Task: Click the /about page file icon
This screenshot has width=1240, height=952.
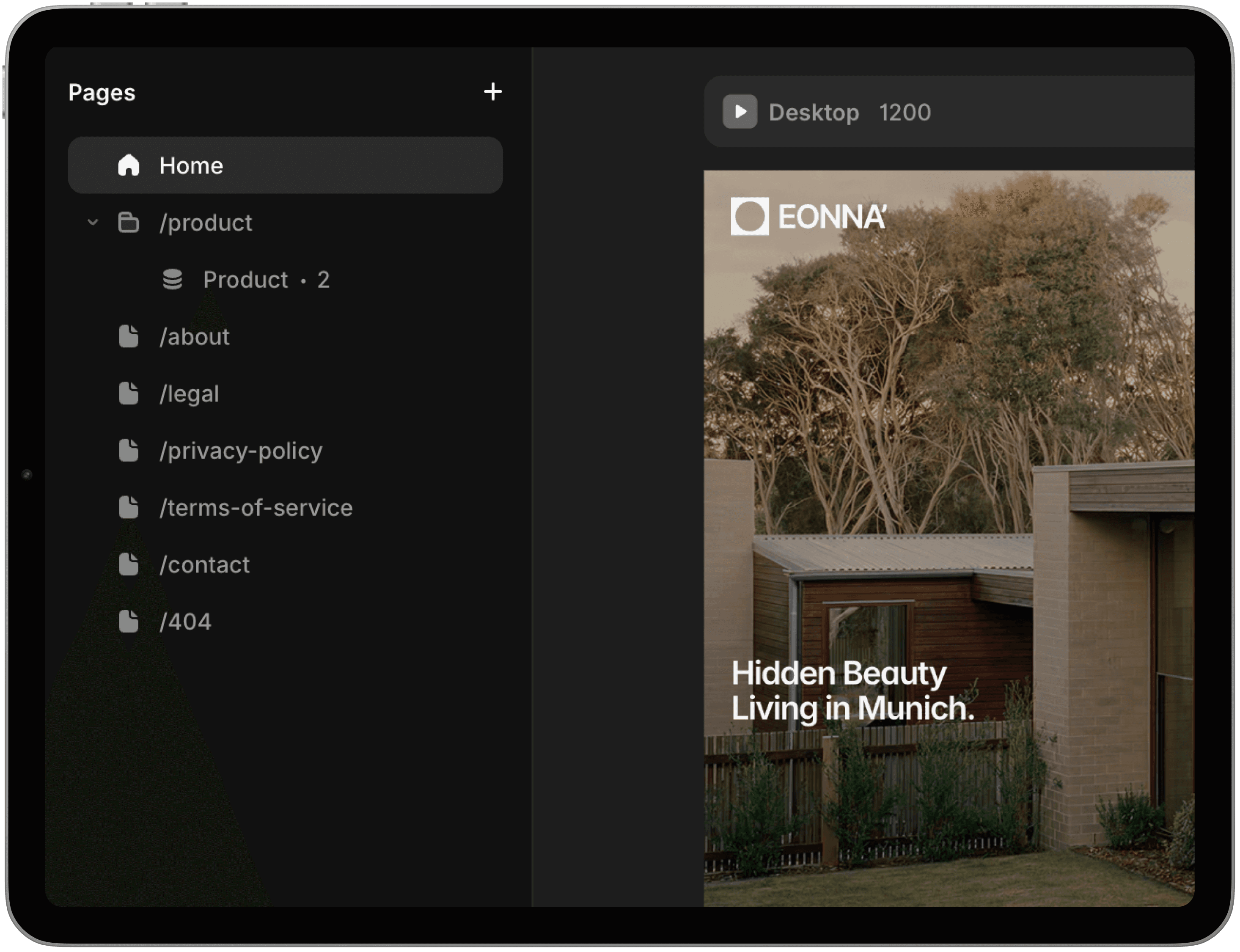Action: [129, 337]
